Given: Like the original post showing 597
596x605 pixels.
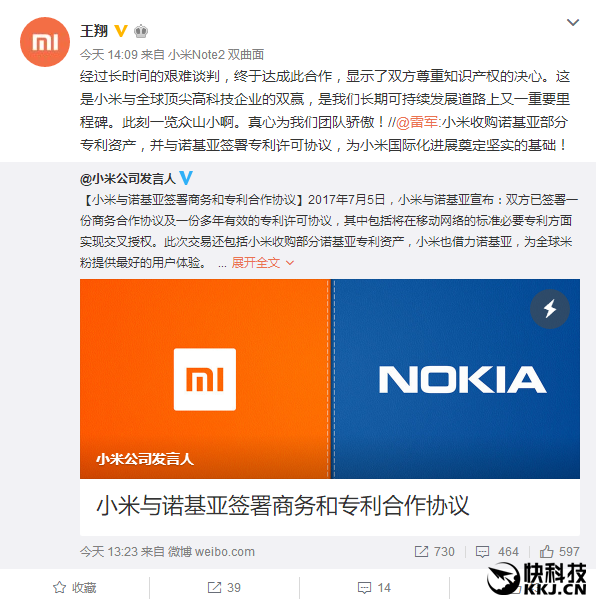Looking at the screenshot, I should (559, 552).
